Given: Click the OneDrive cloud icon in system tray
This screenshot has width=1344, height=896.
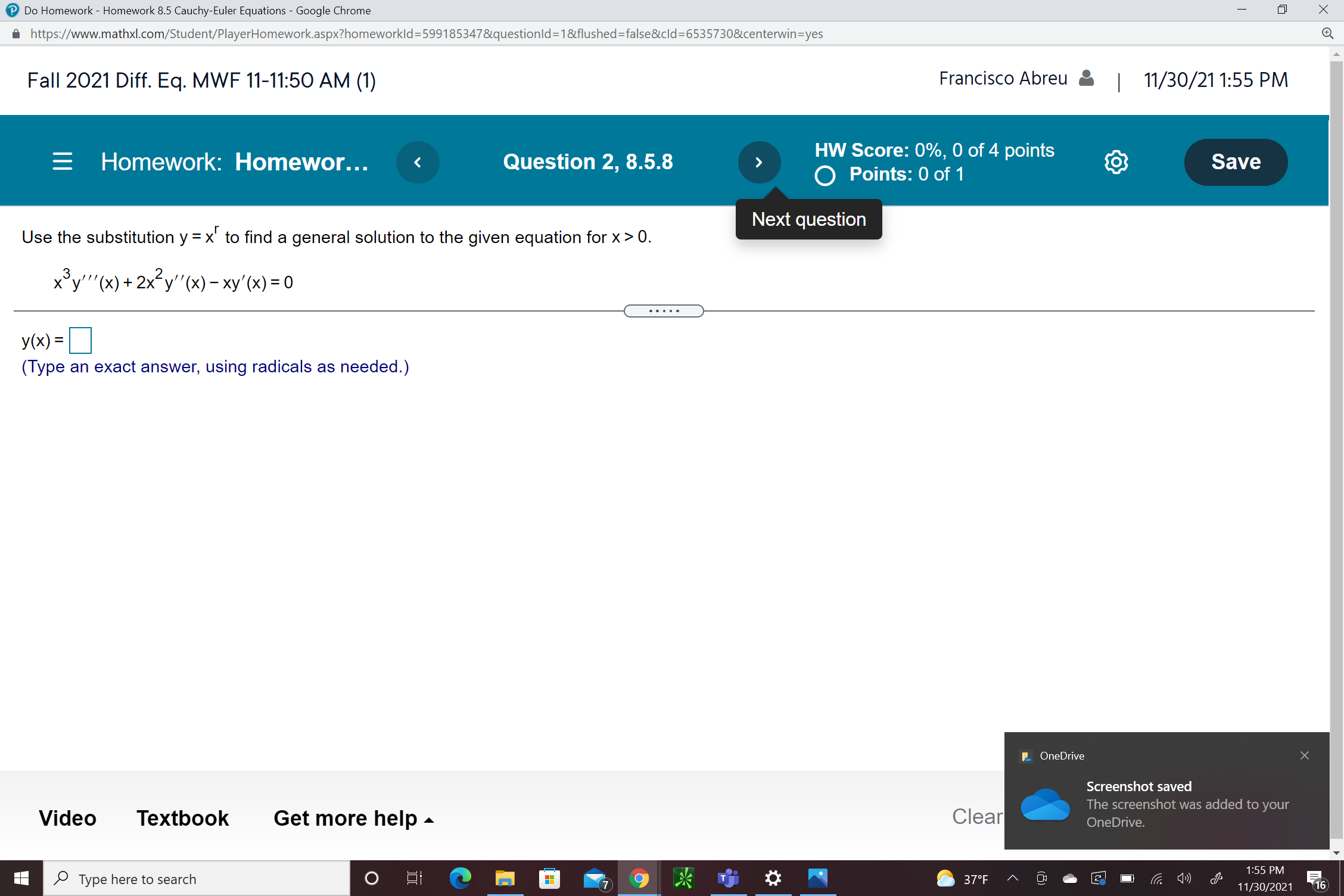Looking at the screenshot, I should pos(1070,878).
